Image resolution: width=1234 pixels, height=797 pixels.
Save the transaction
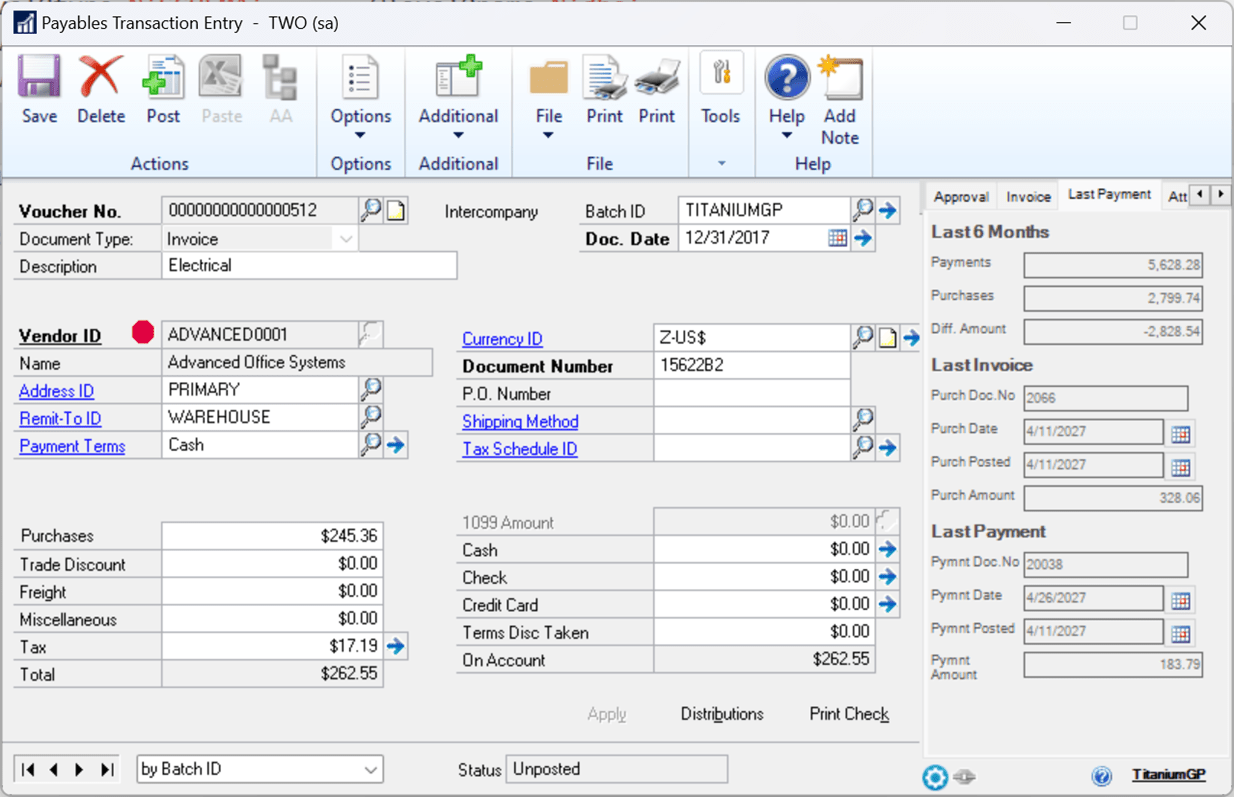[39, 90]
